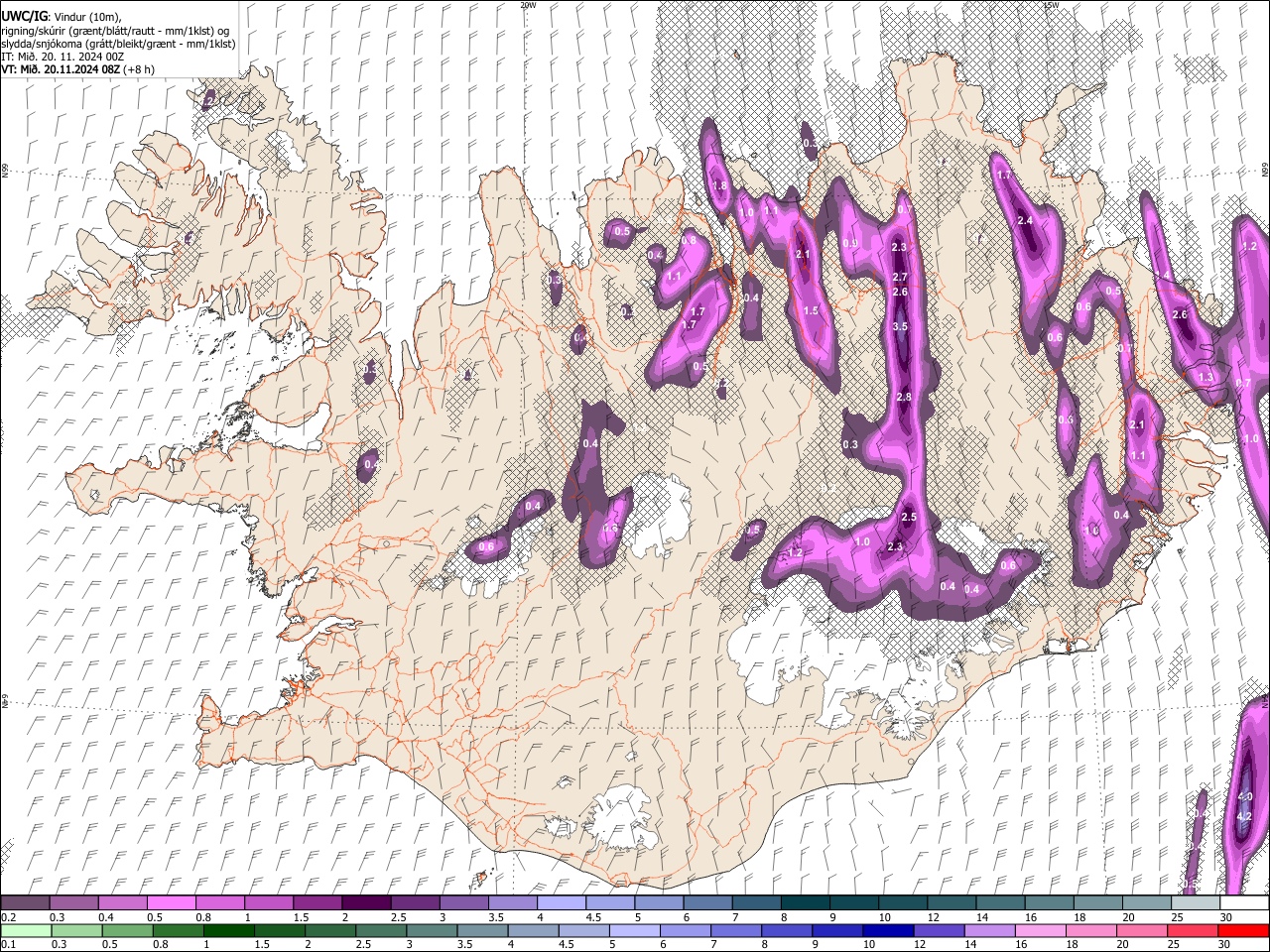Click the dark mauve 0.2 swatch in upper legend row
1270x952 pixels.
(x=25, y=902)
